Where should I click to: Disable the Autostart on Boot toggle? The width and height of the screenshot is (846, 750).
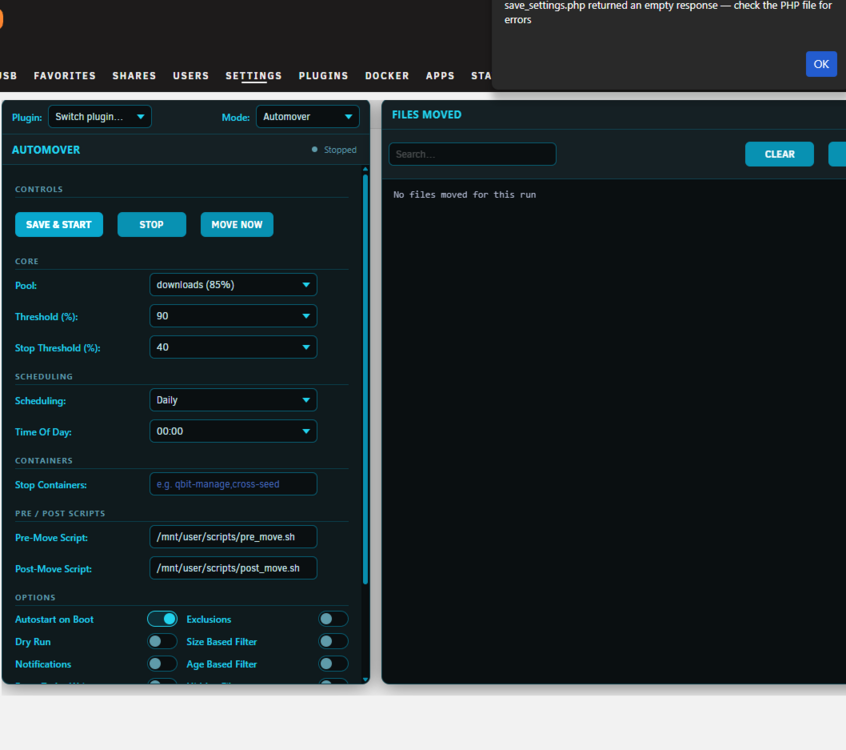pos(162,619)
